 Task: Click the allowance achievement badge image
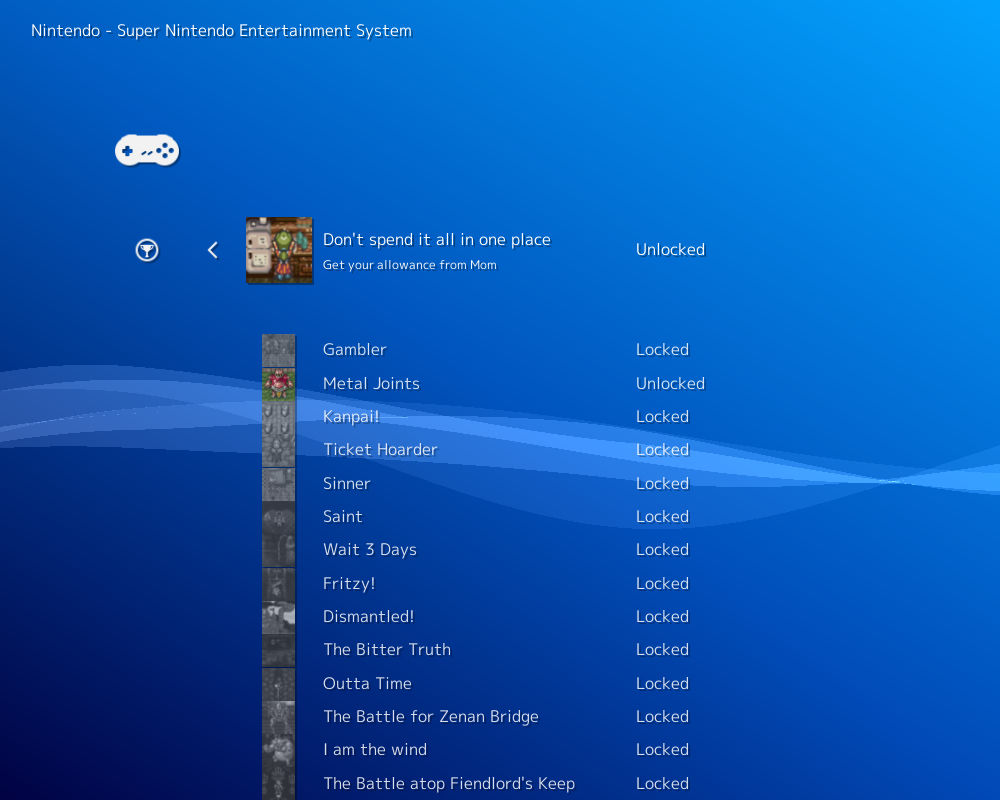(x=279, y=251)
